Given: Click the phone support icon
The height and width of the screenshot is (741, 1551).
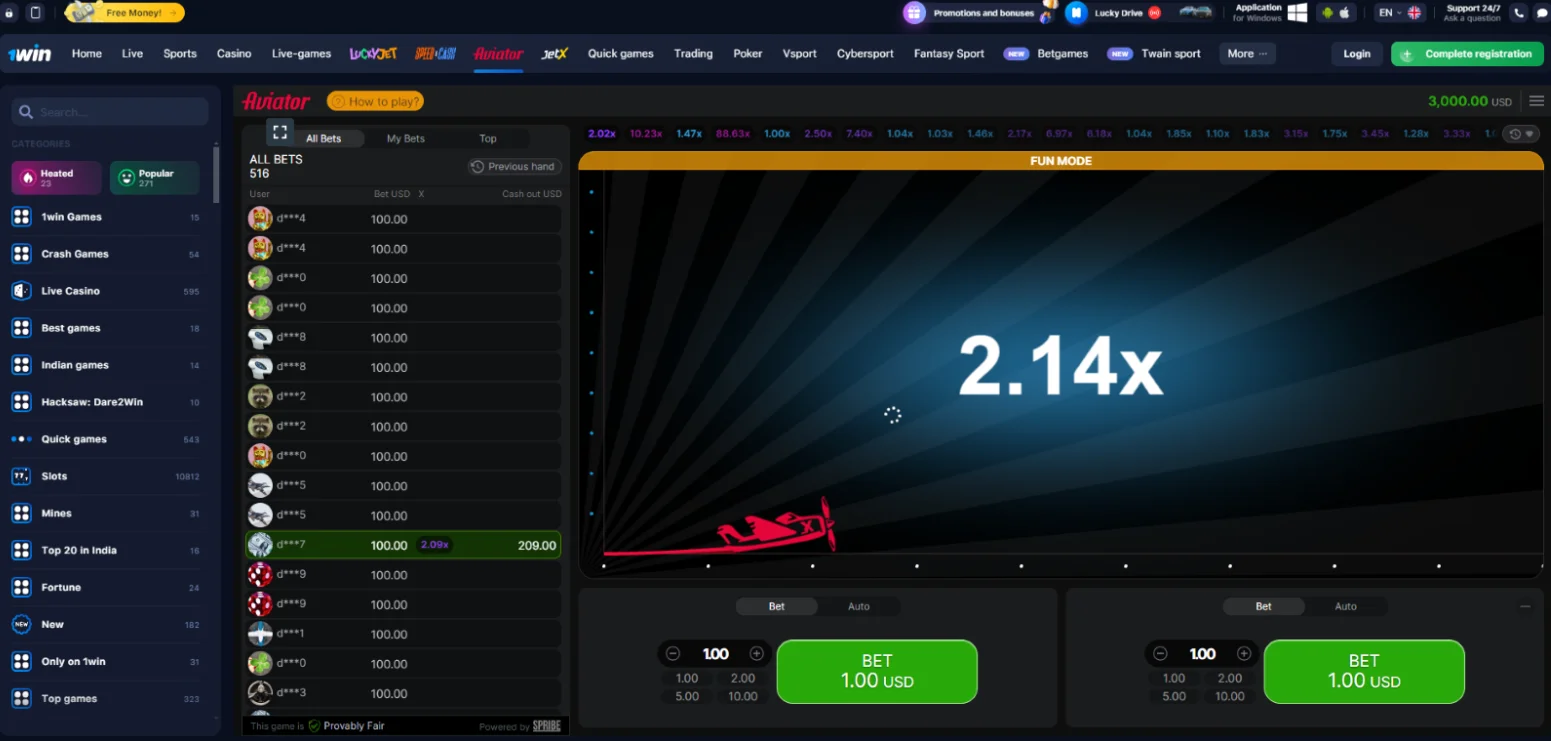Looking at the screenshot, I should point(1519,13).
